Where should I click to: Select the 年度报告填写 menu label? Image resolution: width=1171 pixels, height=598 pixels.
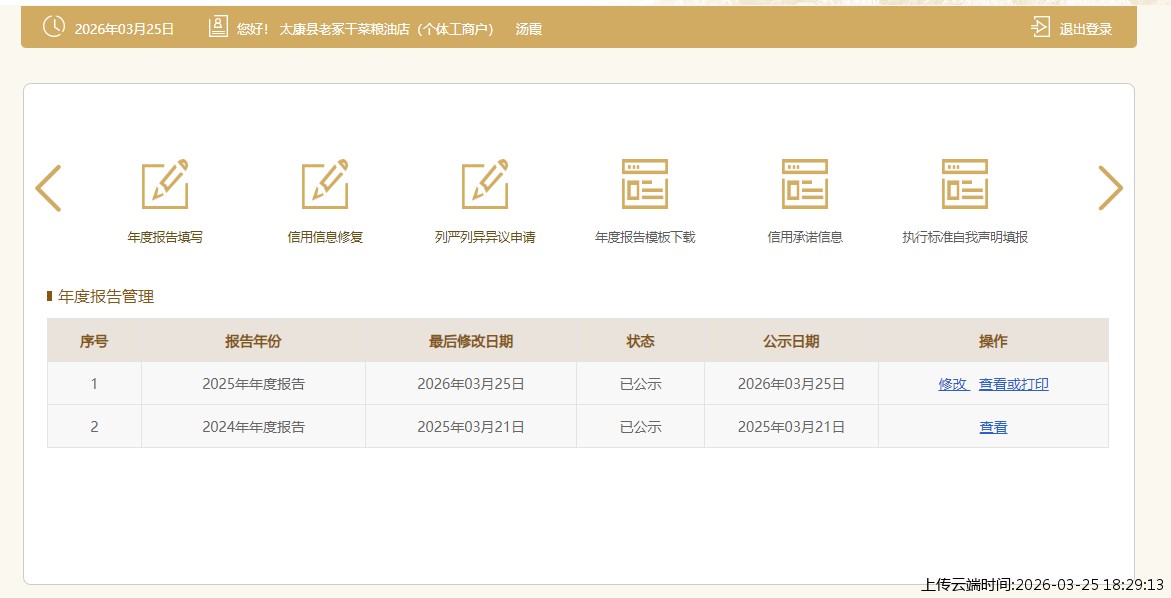[165, 238]
